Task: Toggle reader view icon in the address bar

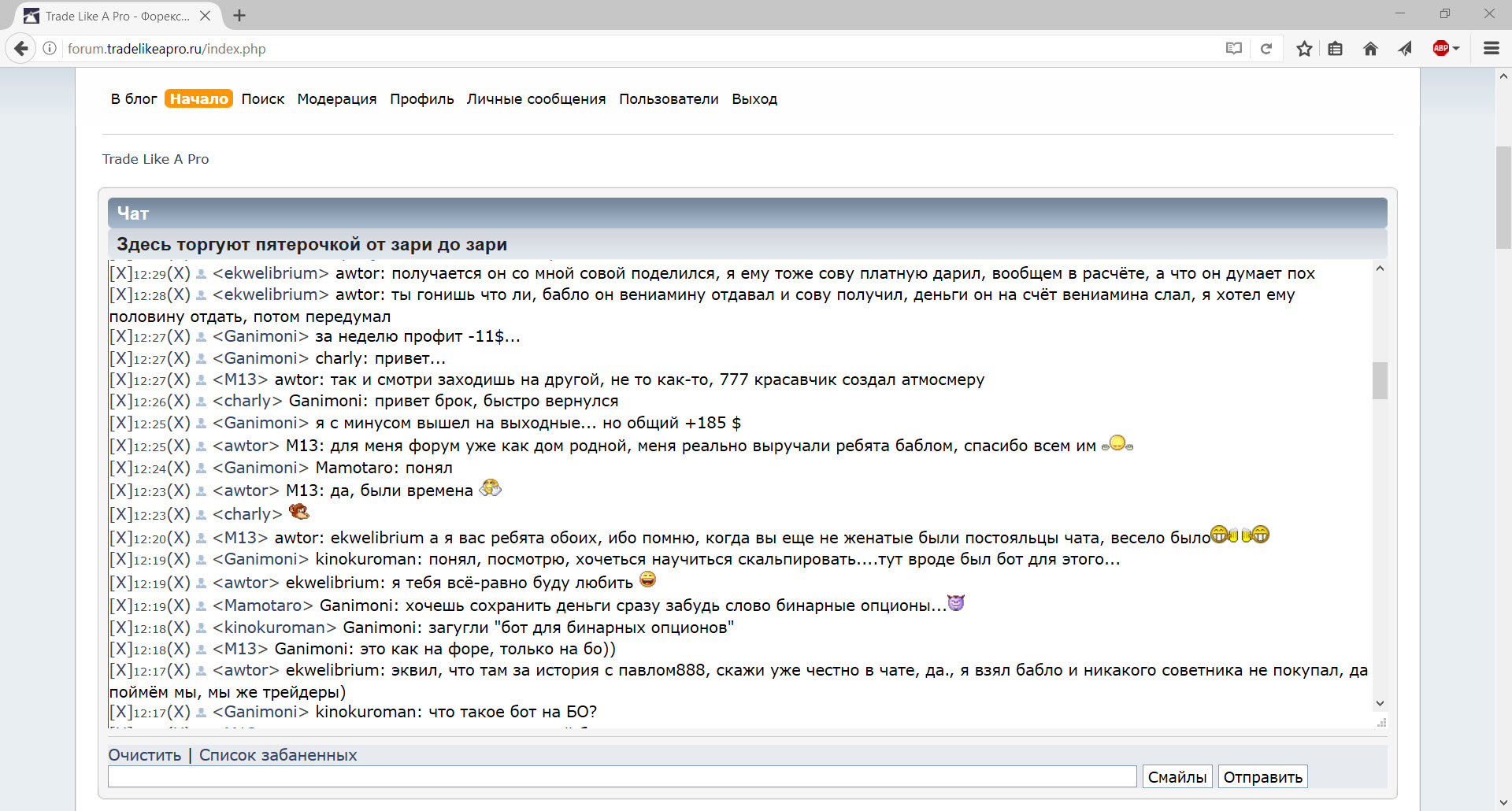Action: [1234, 49]
